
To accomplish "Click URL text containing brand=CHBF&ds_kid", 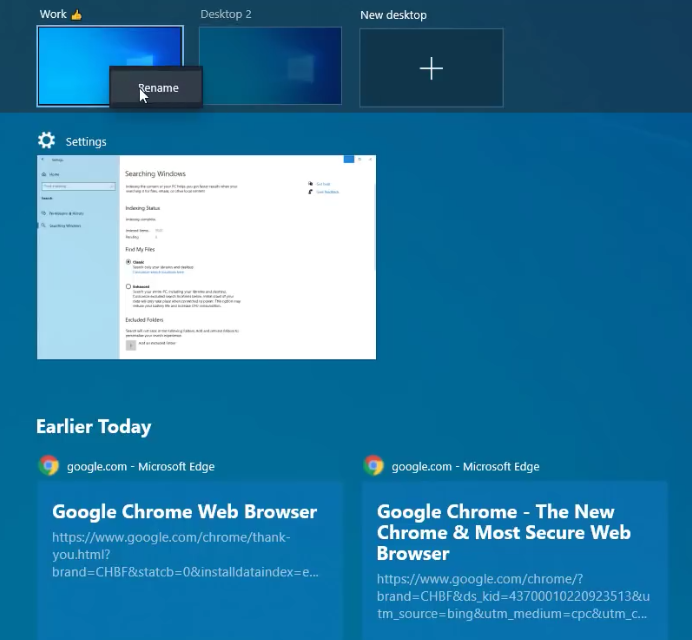I will point(513,596).
